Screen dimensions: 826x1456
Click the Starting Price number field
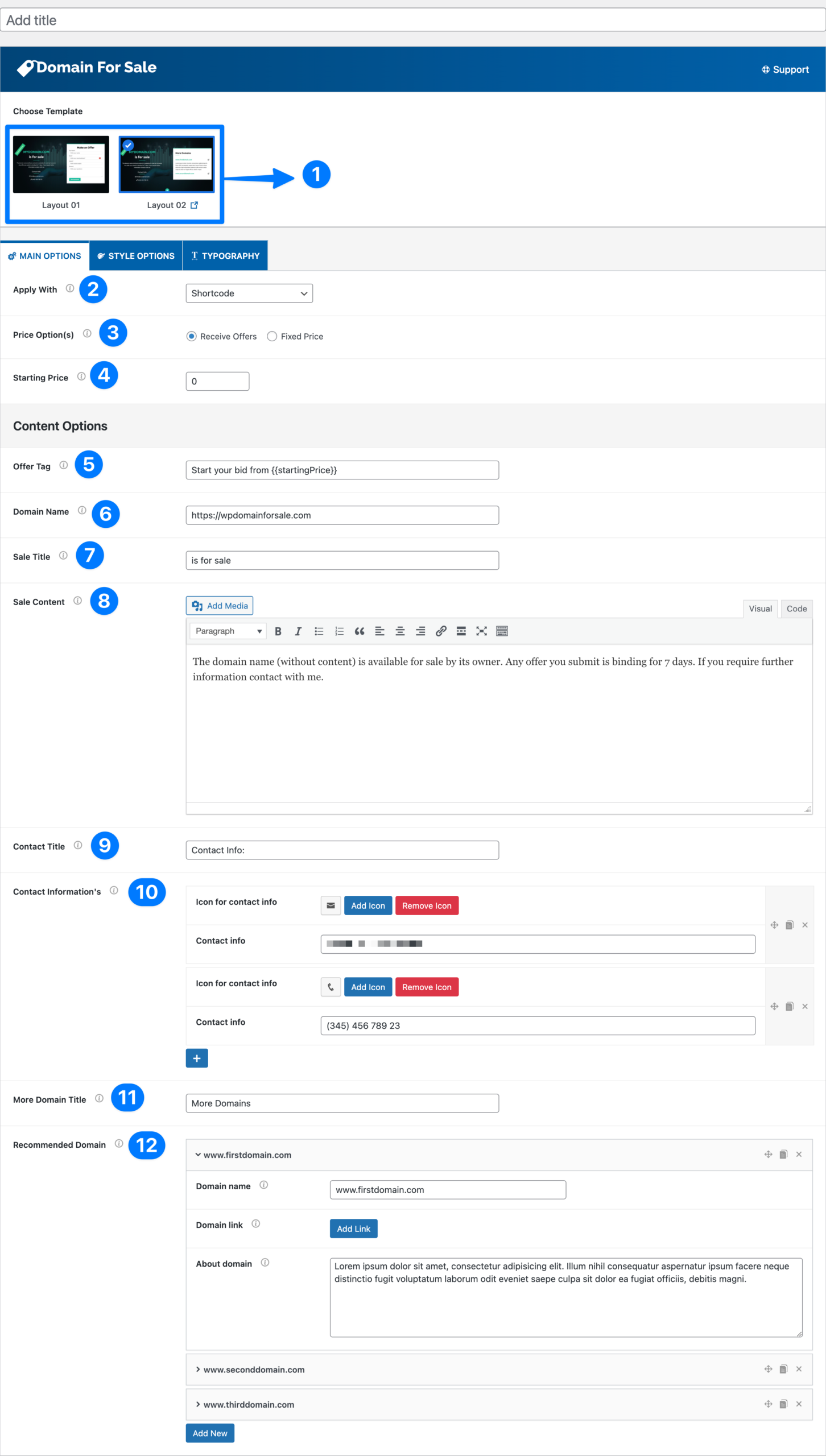(x=217, y=381)
